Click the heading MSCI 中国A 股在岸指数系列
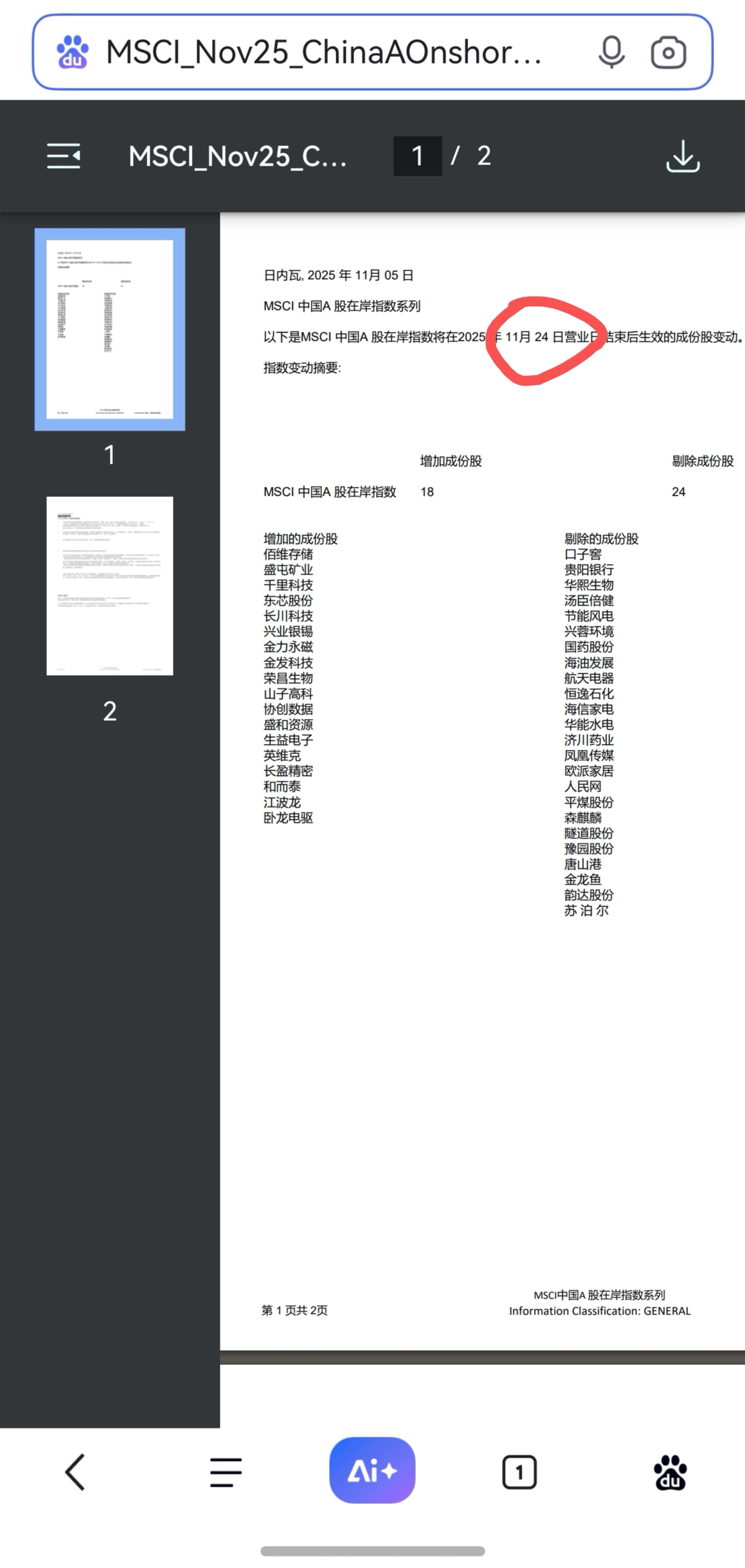The height and width of the screenshot is (1568, 745). (x=342, y=306)
